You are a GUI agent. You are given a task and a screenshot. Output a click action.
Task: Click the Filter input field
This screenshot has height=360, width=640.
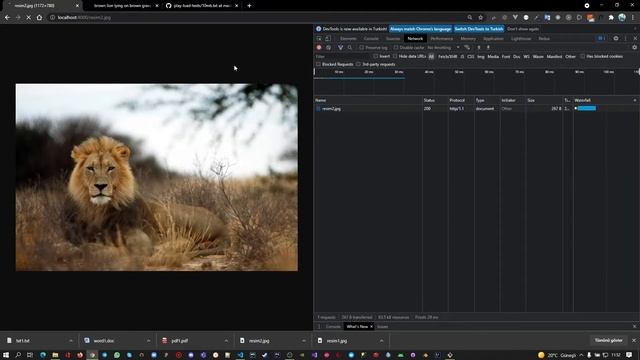(342, 56)
